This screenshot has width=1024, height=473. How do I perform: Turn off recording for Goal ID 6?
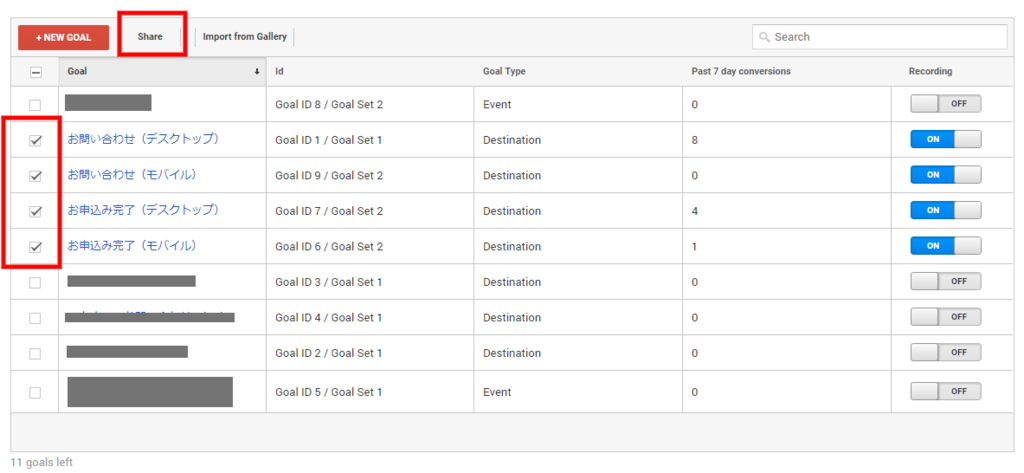click(x=946, y=246)
